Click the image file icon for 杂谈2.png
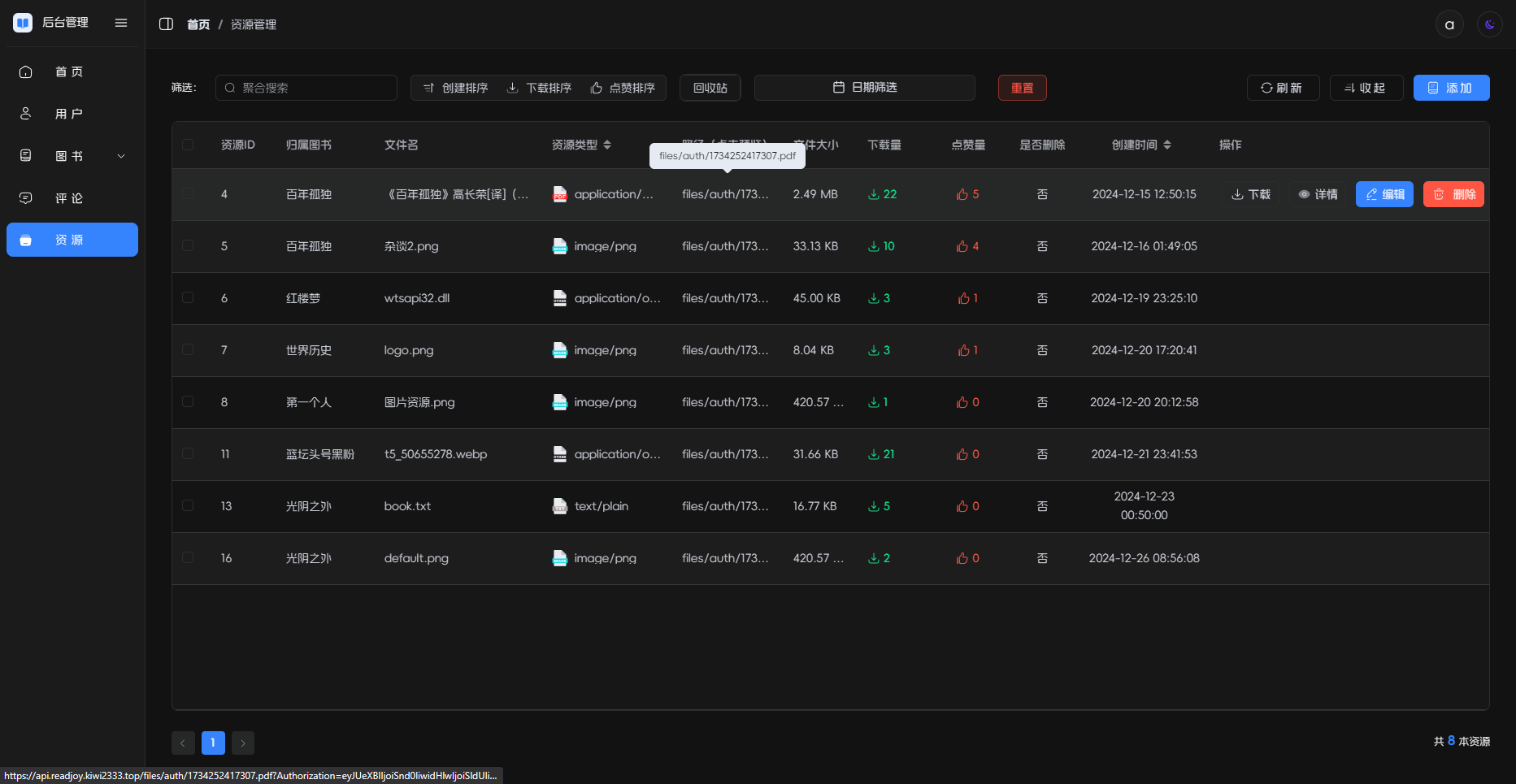 pyautogui.click(x=560, y=246)
